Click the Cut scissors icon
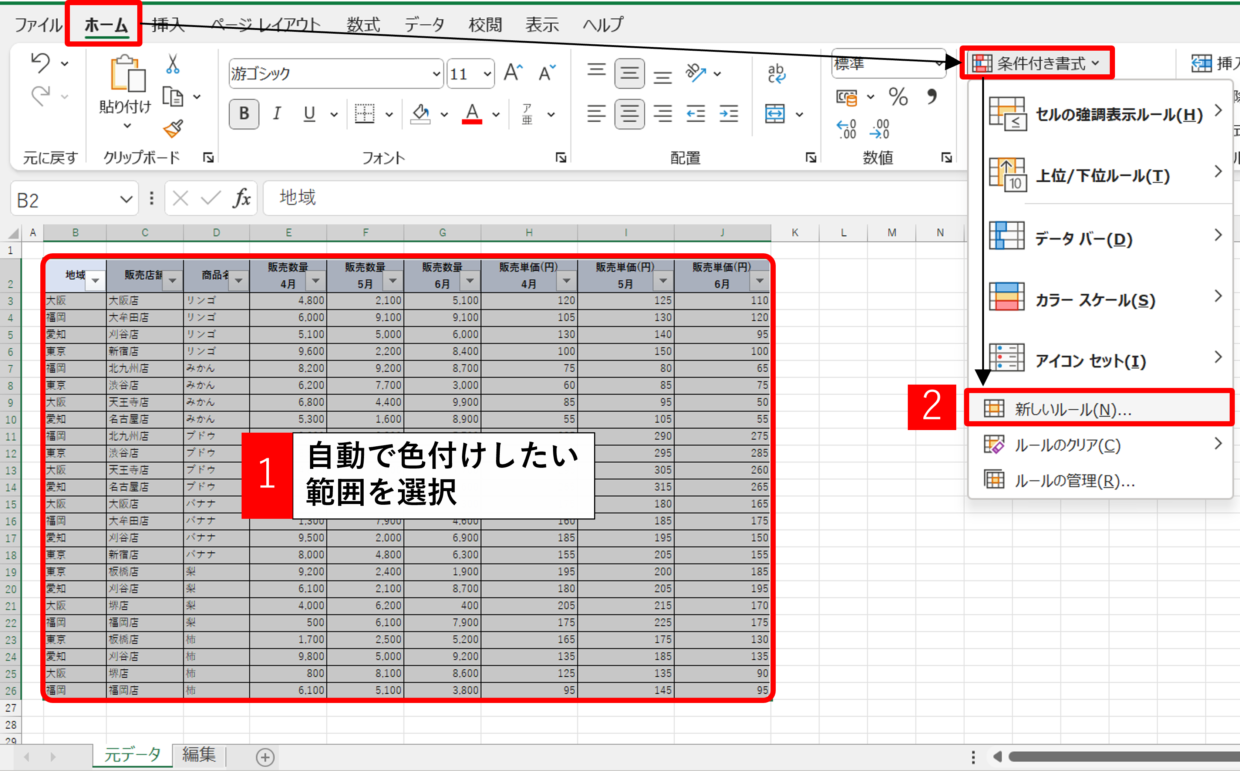The image size is (1240, 771). [172, 65]
